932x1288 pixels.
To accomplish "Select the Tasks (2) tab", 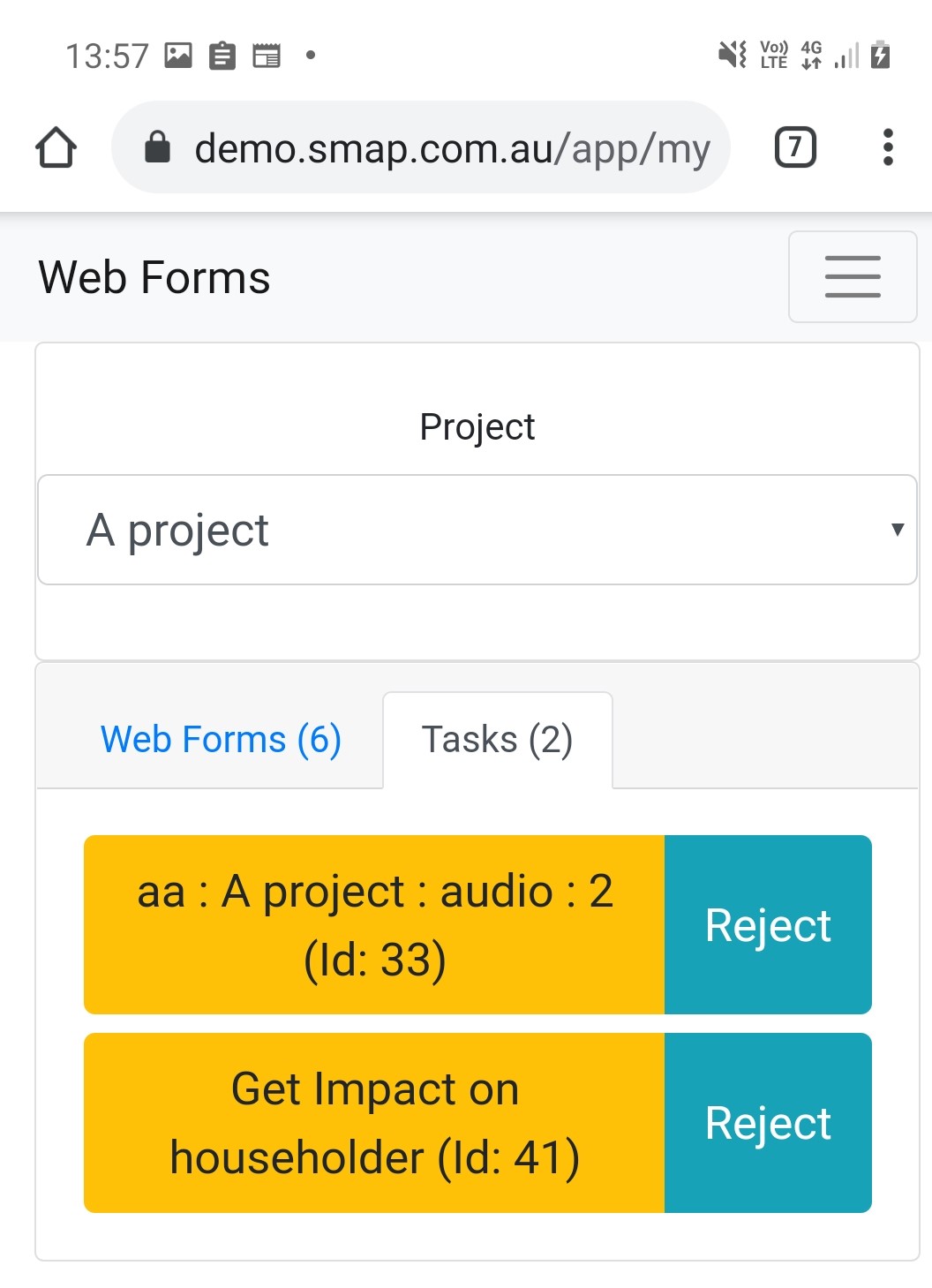I will (497, 740).
